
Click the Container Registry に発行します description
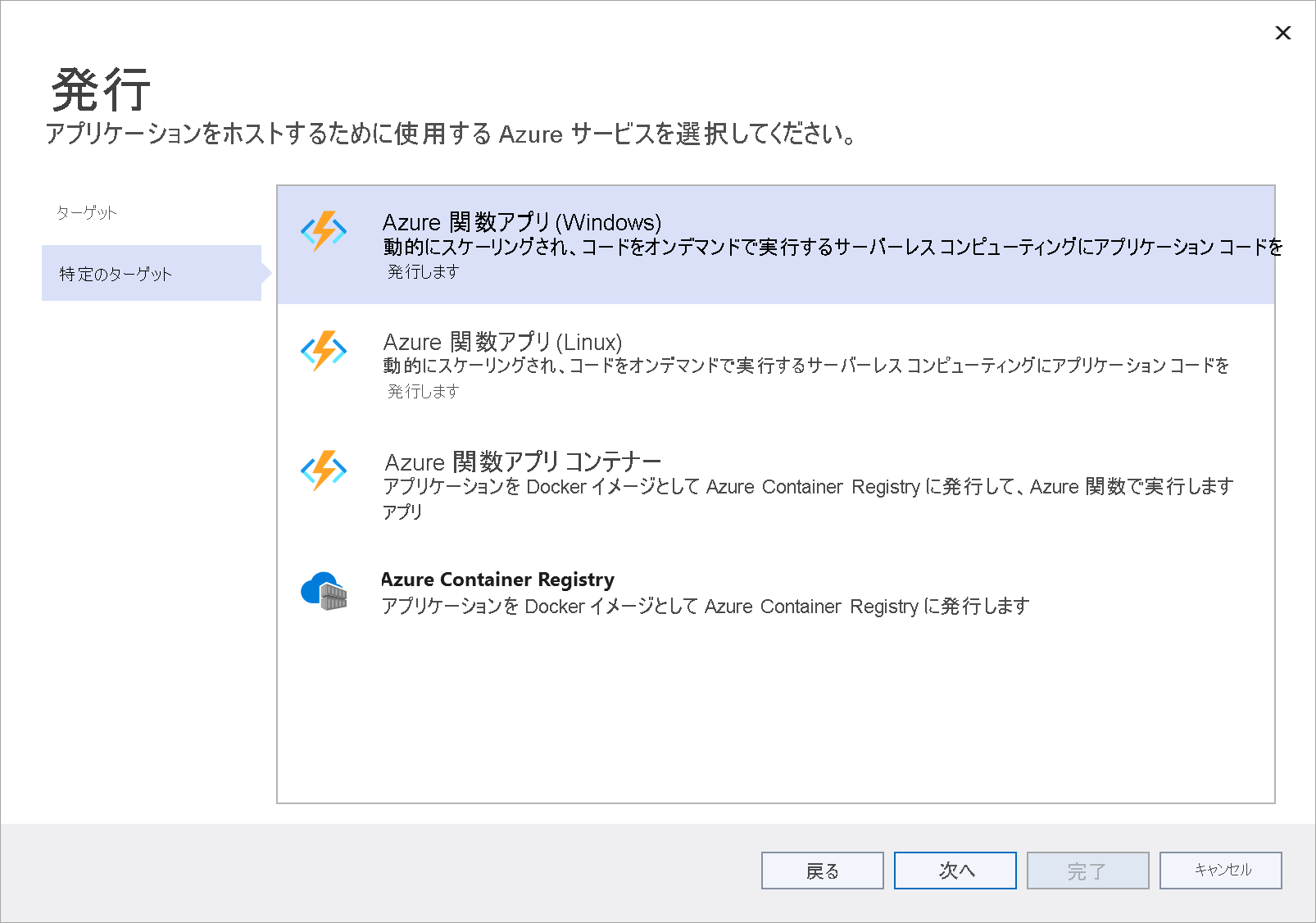(x=706, y=606)
